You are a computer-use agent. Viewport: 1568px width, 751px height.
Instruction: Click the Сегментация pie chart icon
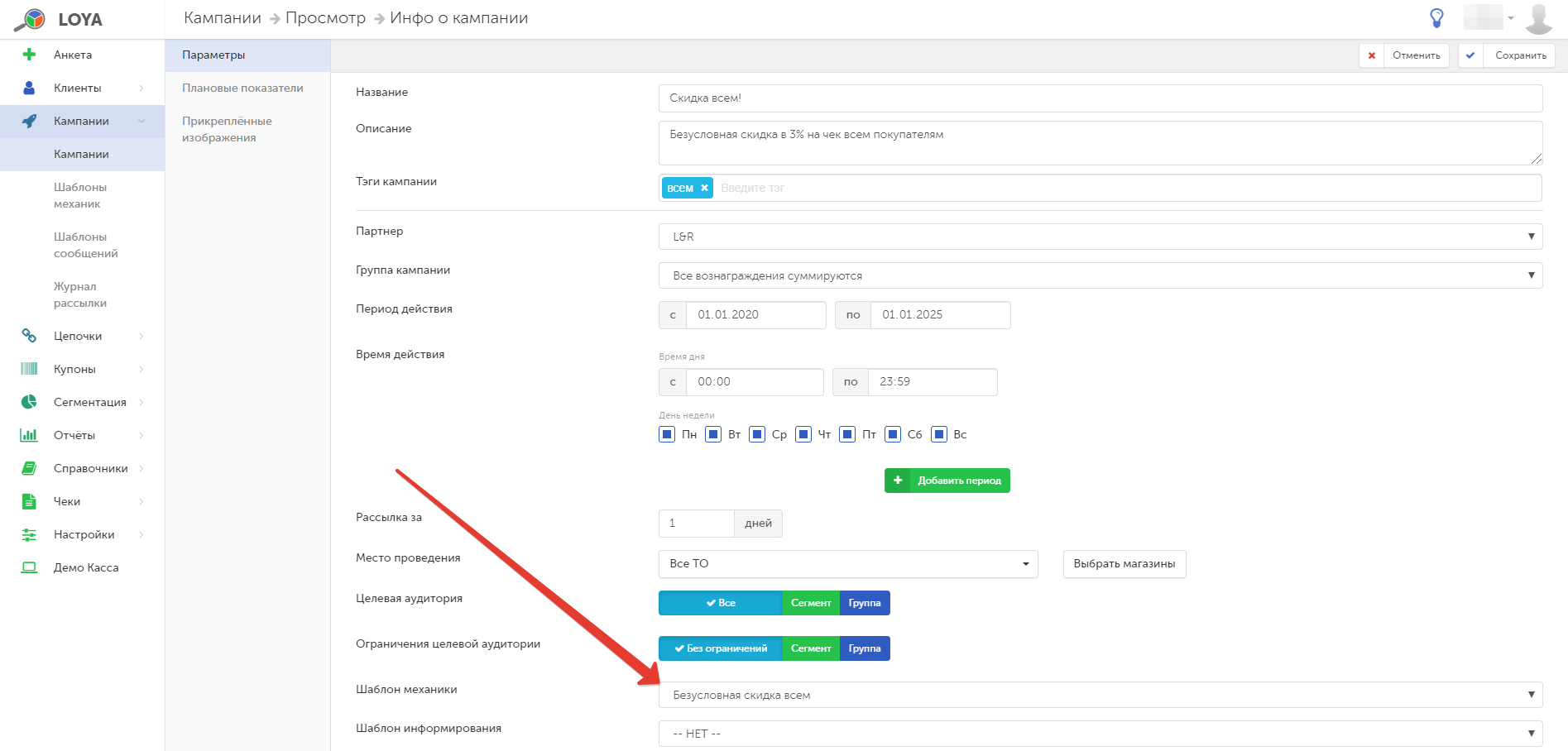pyautogui.click(x=29, y=402)
